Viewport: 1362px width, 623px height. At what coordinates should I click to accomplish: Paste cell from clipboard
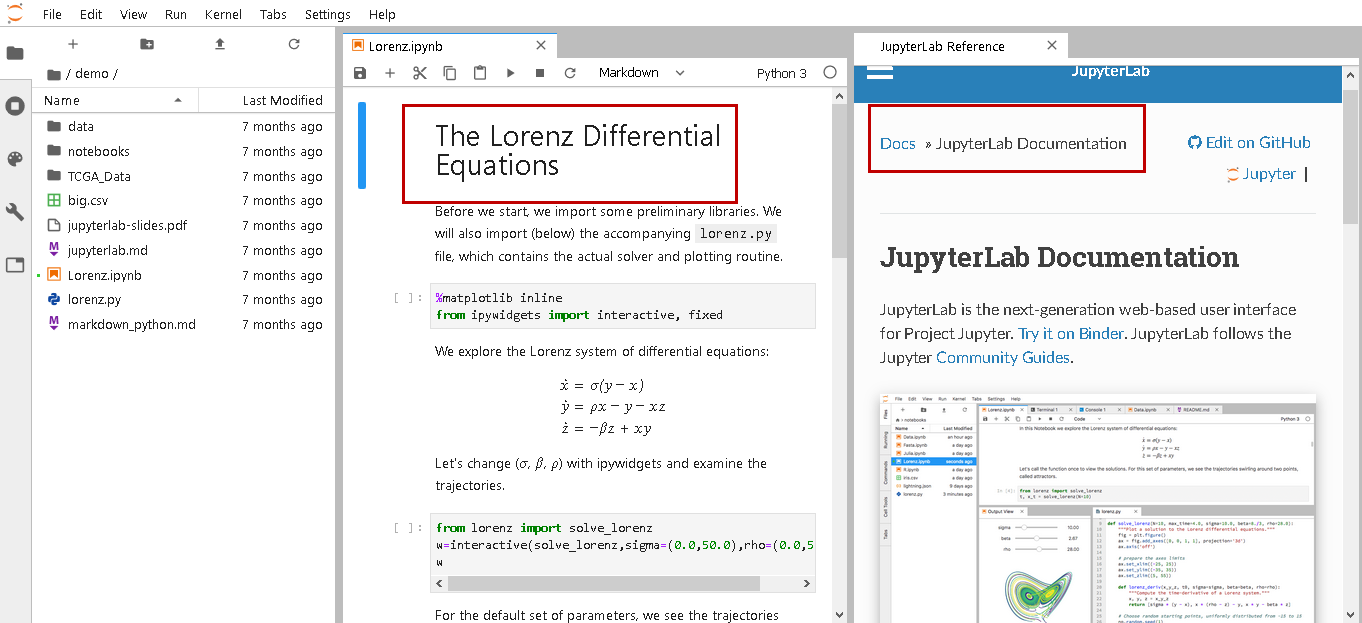point(480,73)
